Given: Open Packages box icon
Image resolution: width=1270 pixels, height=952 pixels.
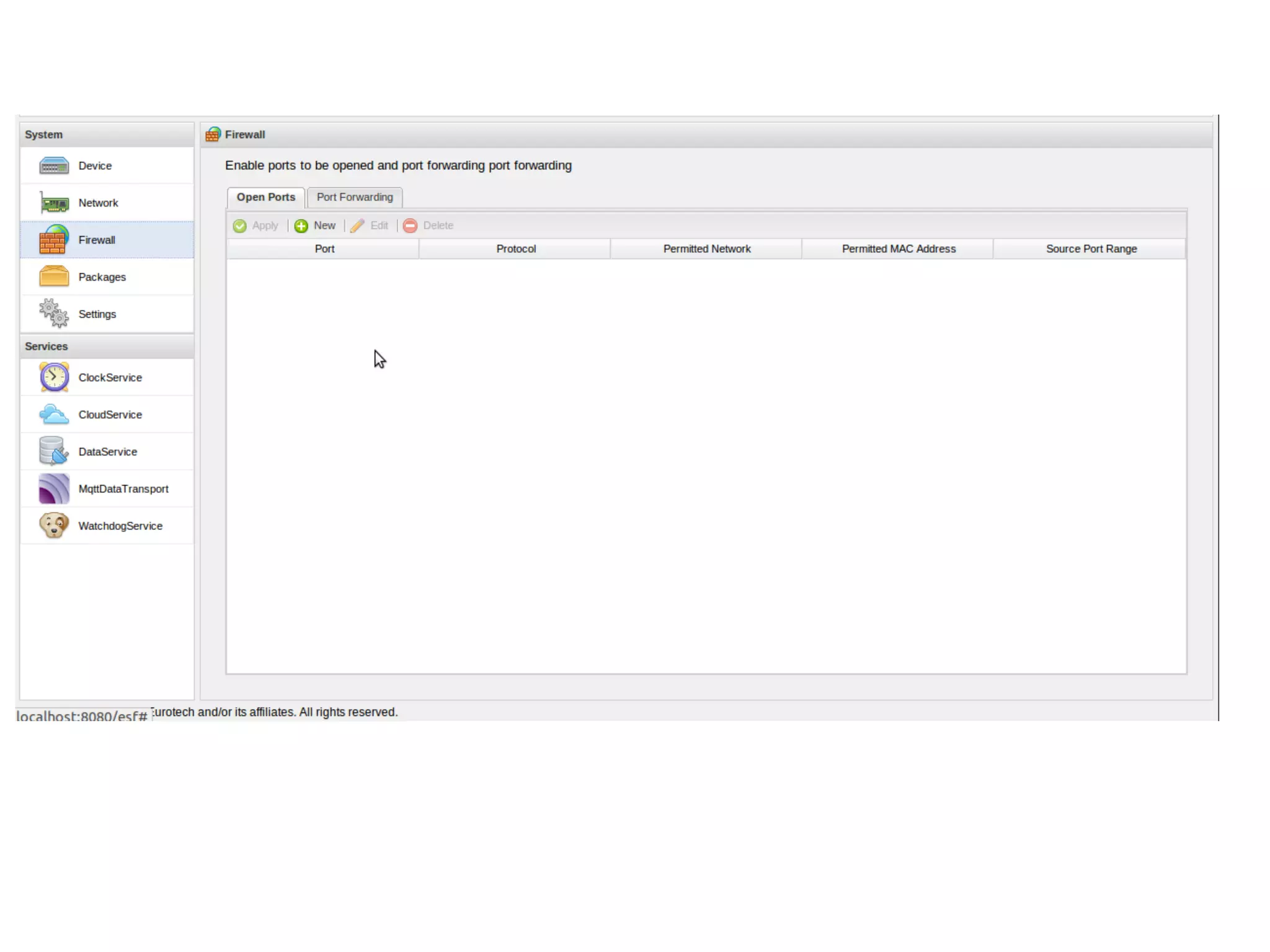Looking at the screenshot, I should [x=54, y=276].
